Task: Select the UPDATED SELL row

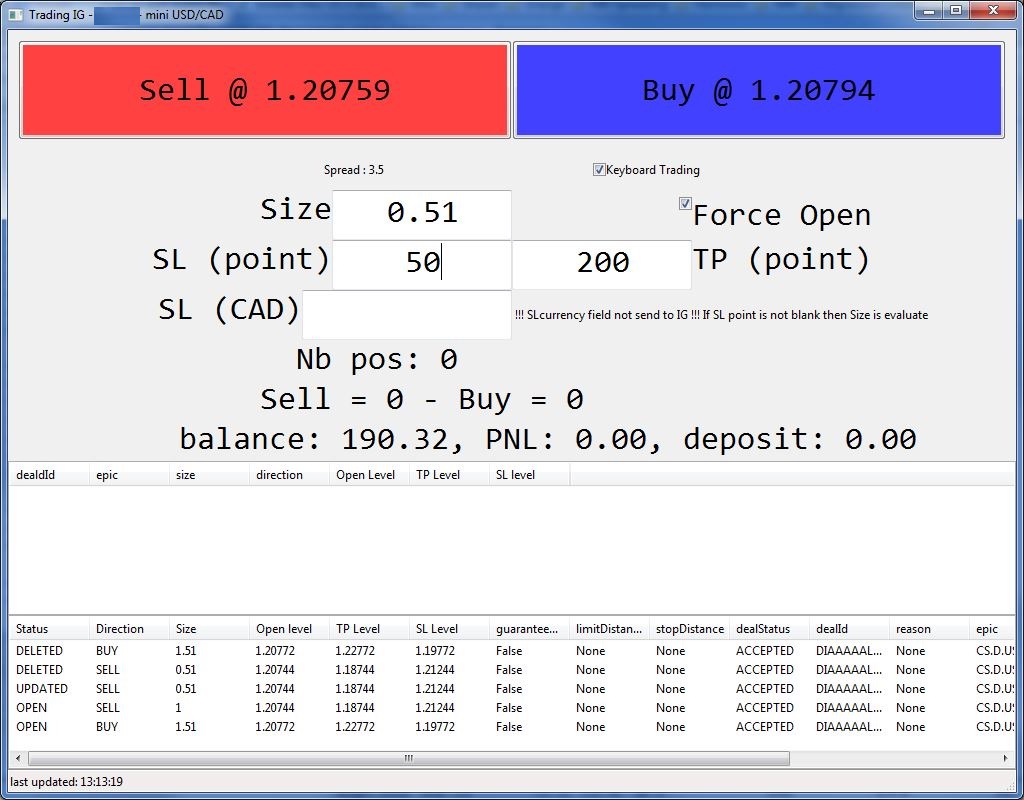Action: 512,689
